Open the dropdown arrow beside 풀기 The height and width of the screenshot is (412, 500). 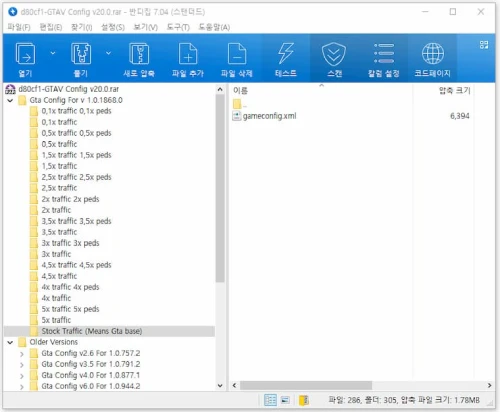pos(108,53)
